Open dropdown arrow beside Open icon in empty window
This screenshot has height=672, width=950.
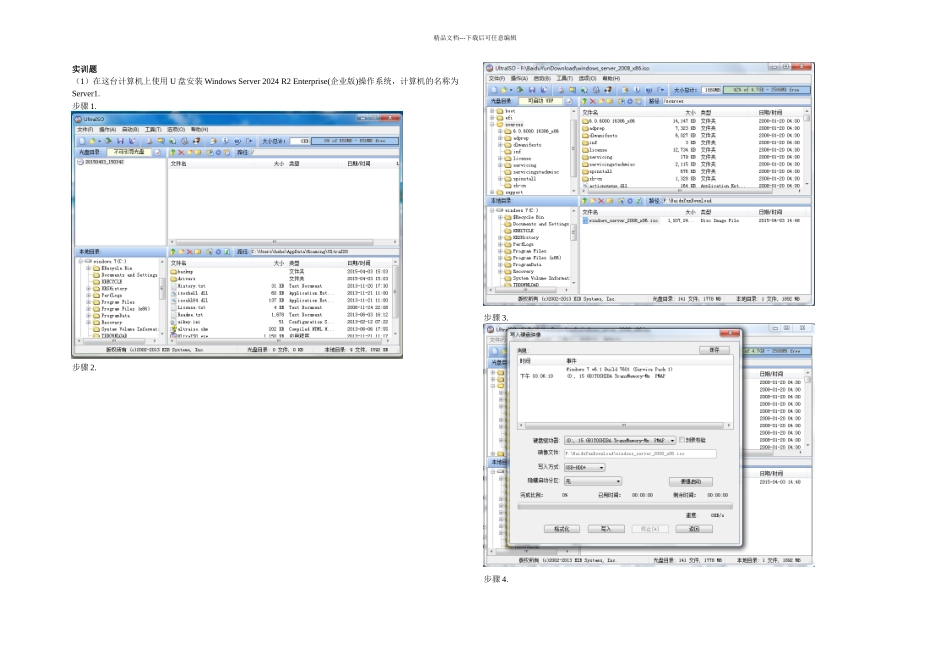click(99, 141)
